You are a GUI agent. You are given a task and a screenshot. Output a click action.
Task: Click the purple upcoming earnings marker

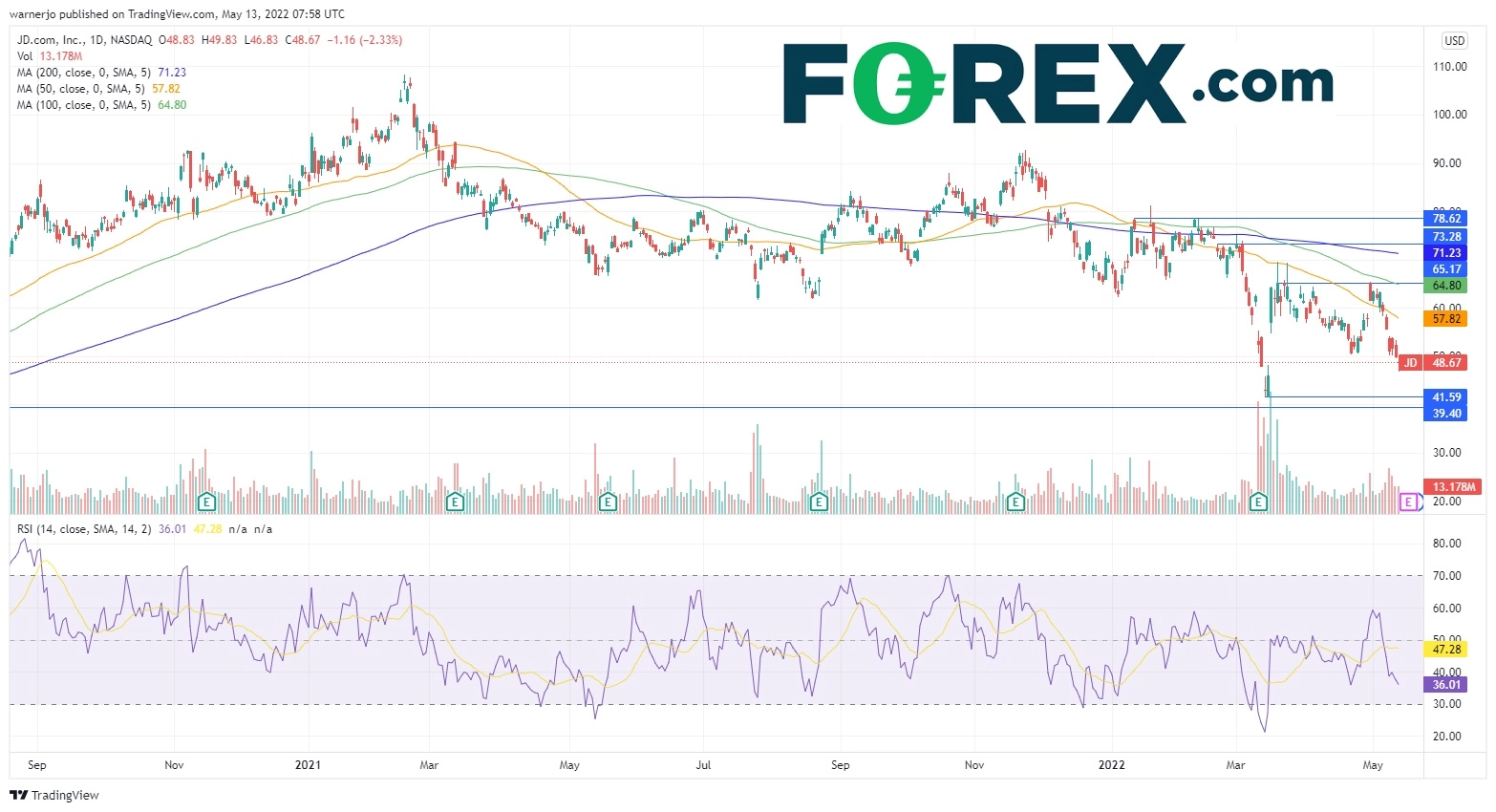(x=1408, y=502)
